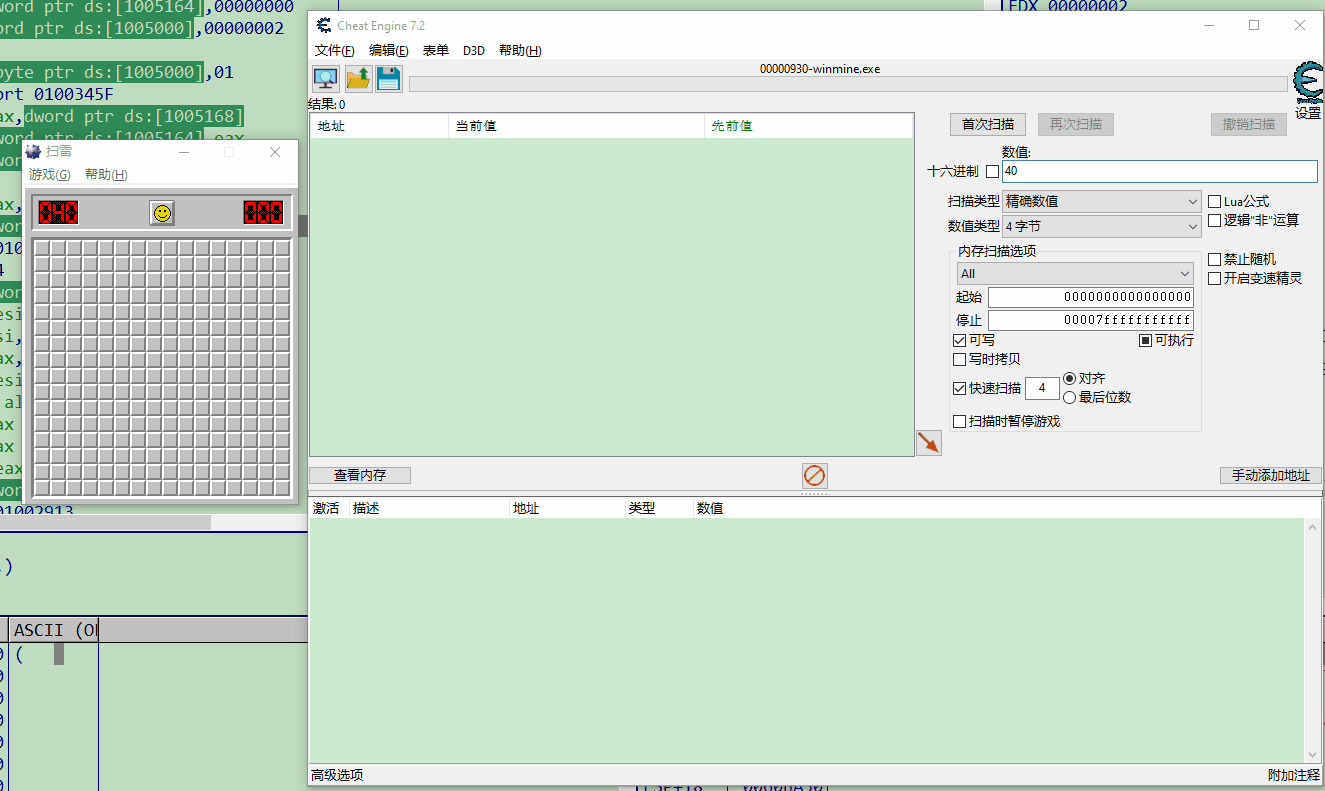This screenshot has width=1325, height=791.
Task: Toggle the 禁止随机 checkbox
Action: [x=1215, y=259]
